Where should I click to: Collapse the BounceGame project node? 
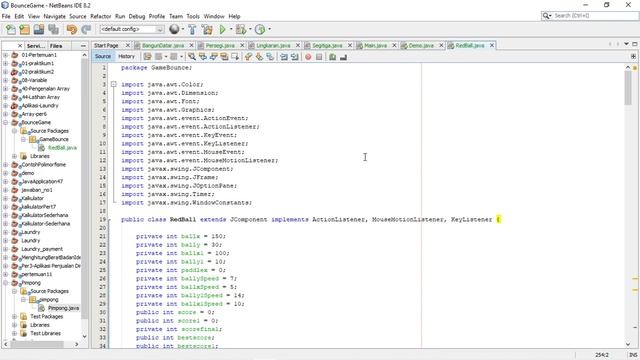click(x=6, y=122)
